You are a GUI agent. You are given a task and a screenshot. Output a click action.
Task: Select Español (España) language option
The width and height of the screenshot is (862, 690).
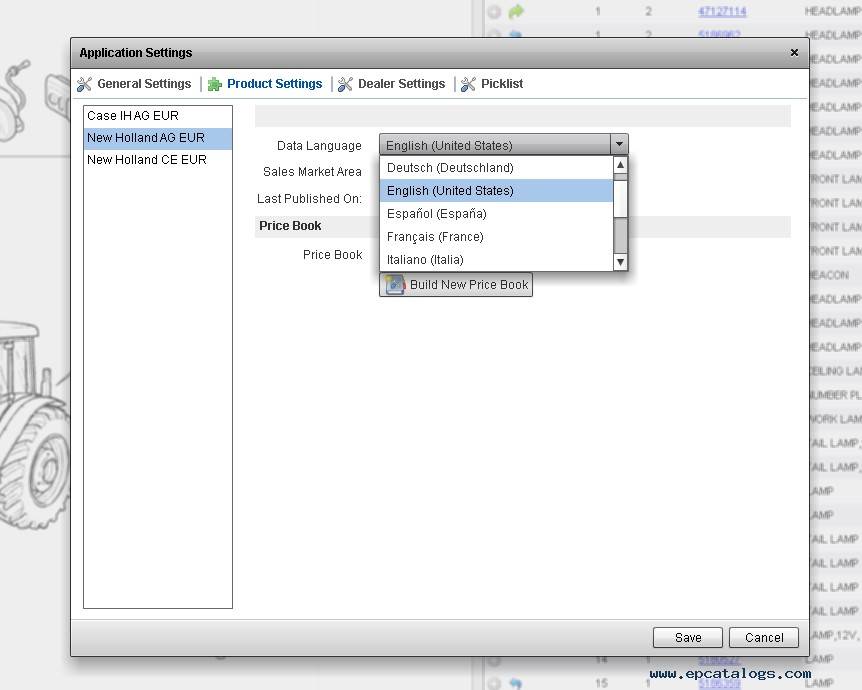click(437, 214)
